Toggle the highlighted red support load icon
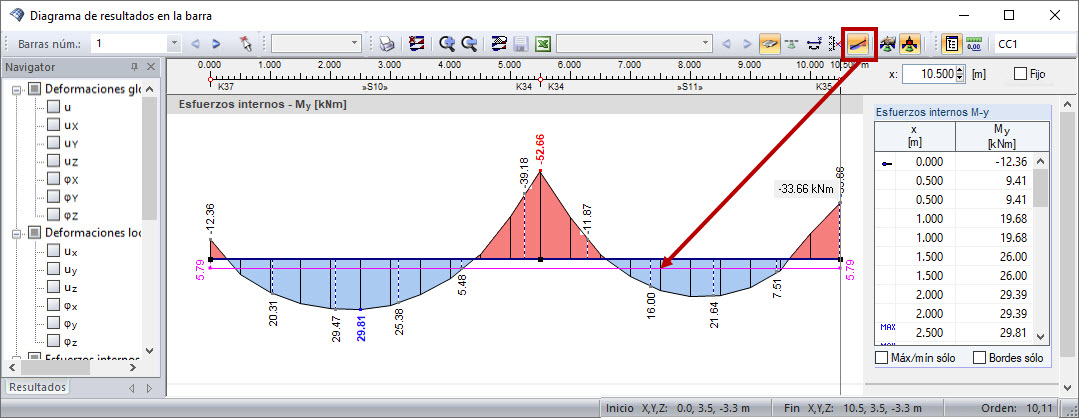 (x=910, y=43)
